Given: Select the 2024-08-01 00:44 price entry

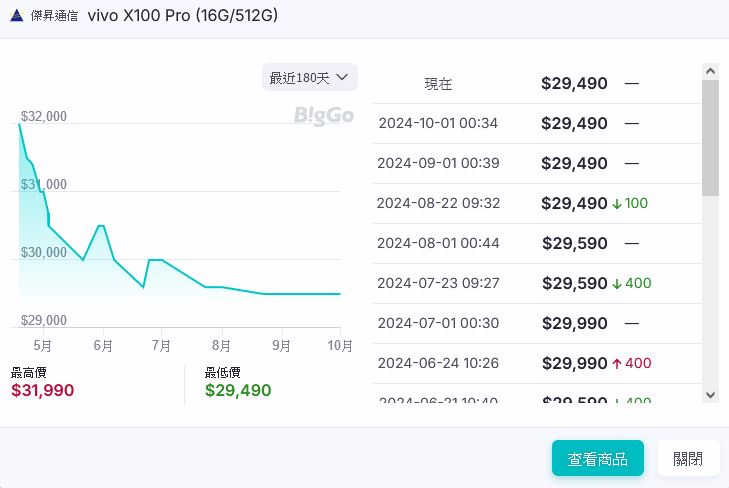Looking at the screenshot, I should click(536, 244).
